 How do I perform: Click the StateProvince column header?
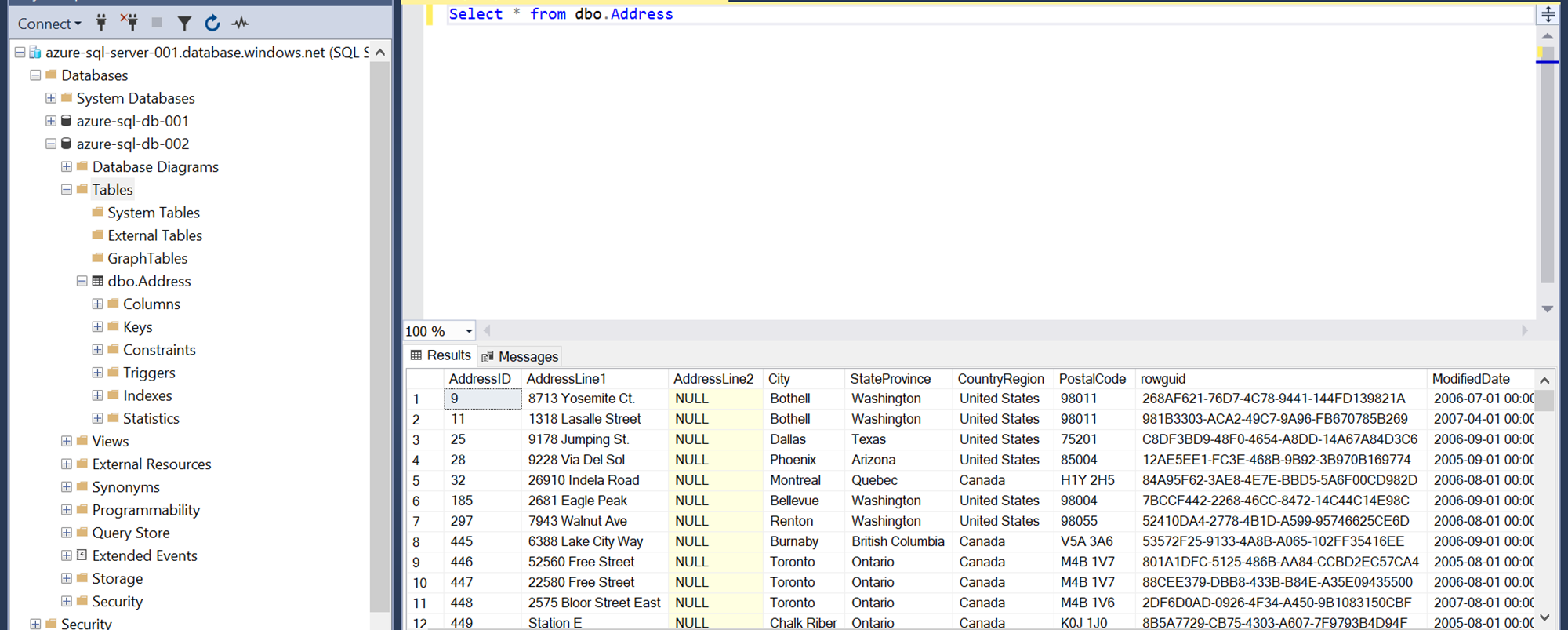890,379
